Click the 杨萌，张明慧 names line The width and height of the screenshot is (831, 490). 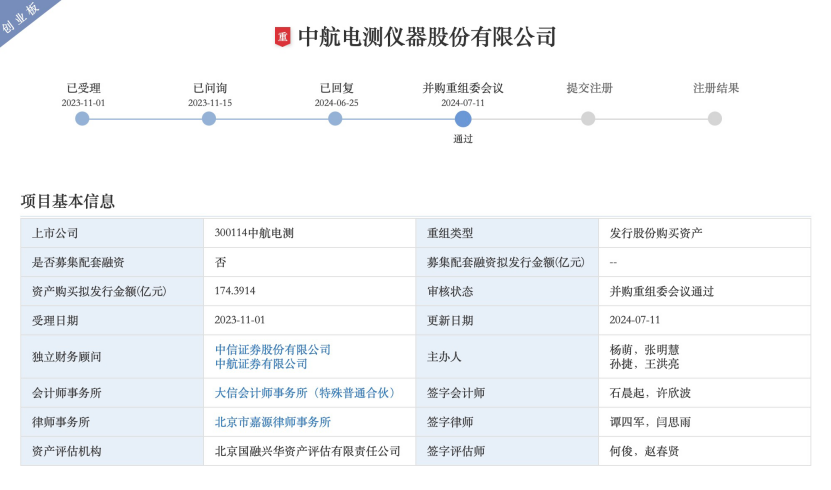(644, 350)
